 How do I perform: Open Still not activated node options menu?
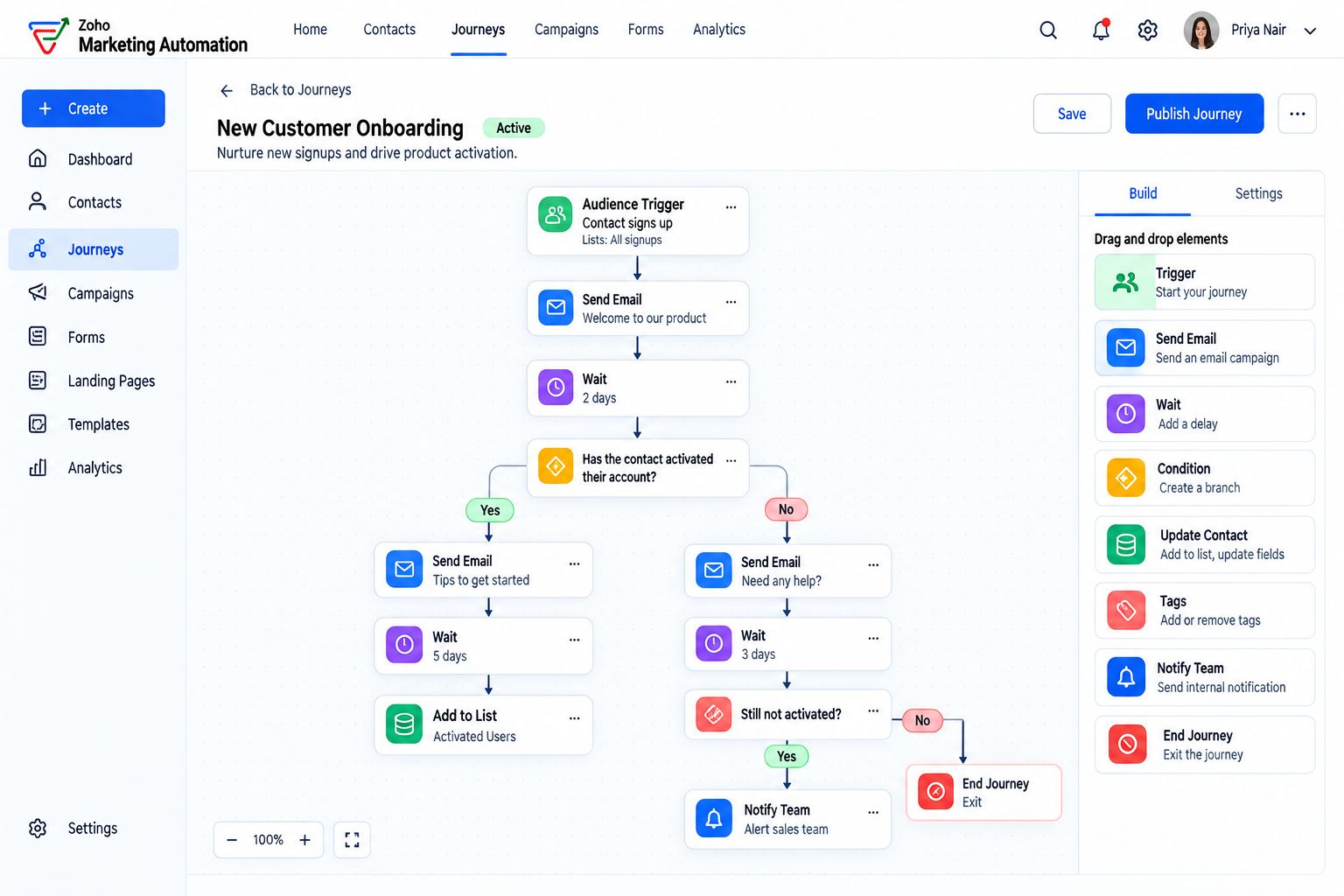click(872, 711)
